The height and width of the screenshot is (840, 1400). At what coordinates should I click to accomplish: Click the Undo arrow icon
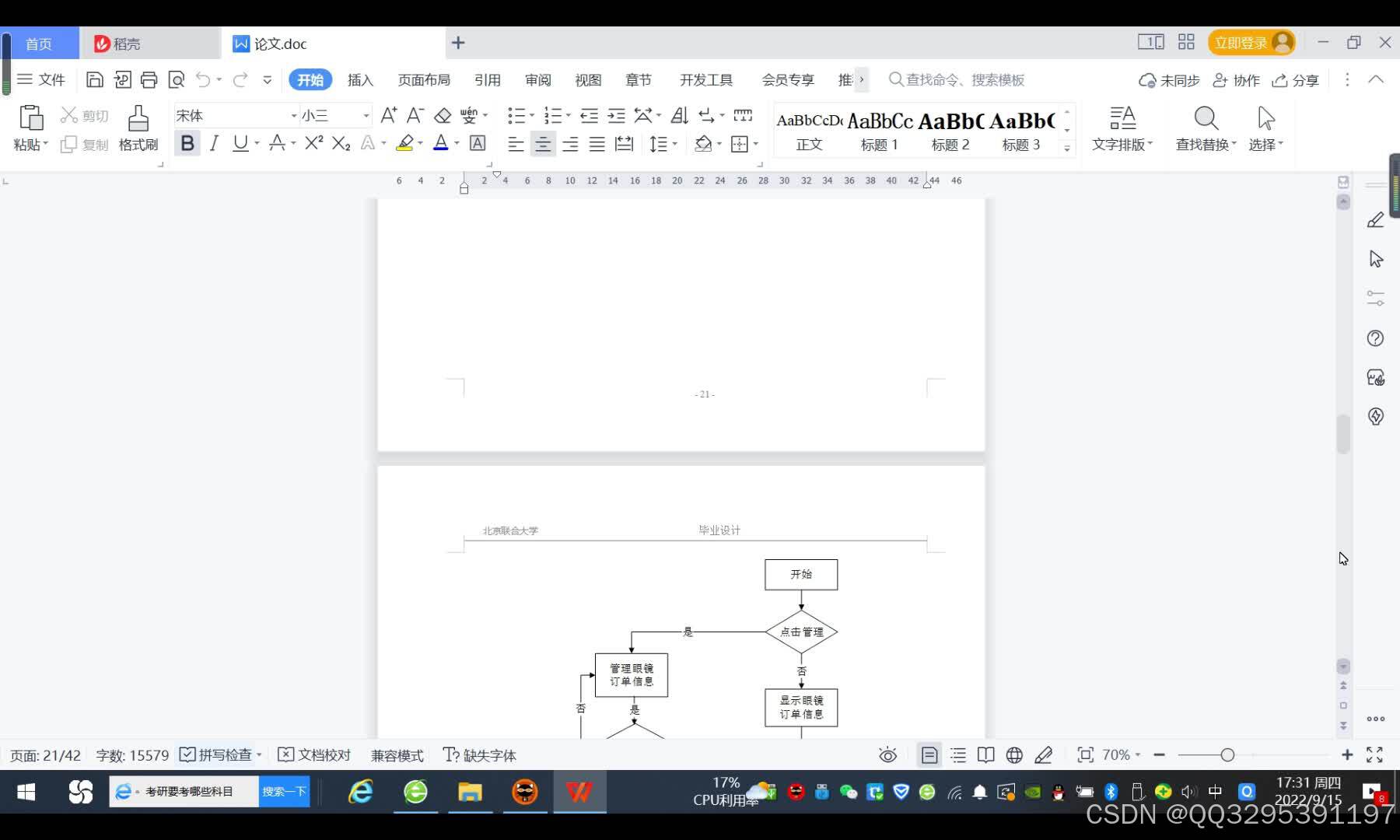[203, 79]
